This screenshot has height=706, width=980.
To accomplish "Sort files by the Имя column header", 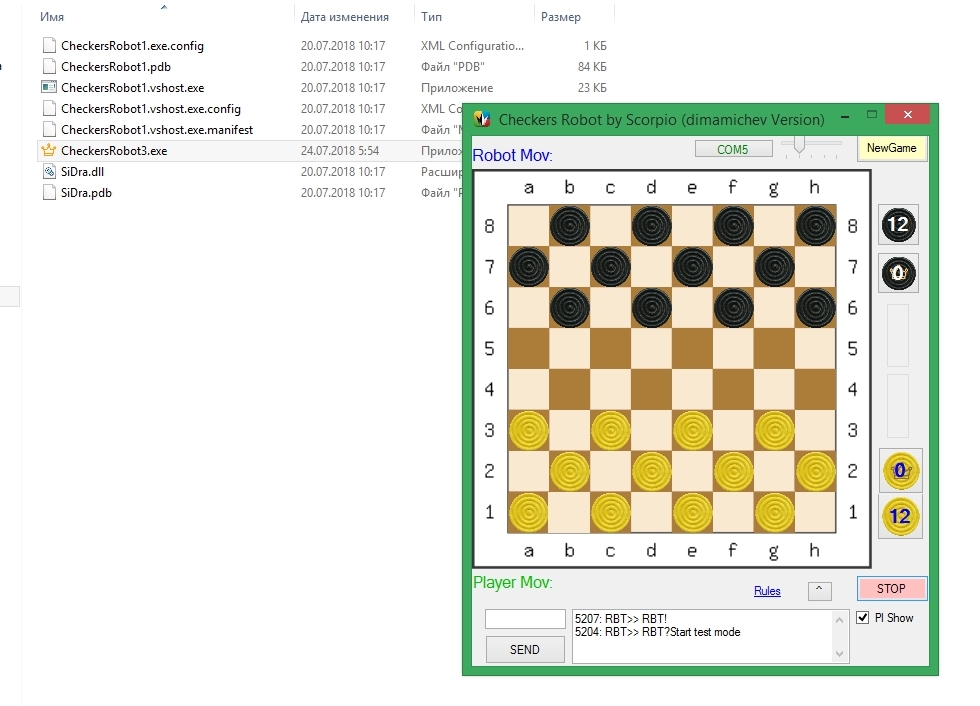I will pos(52,17).
